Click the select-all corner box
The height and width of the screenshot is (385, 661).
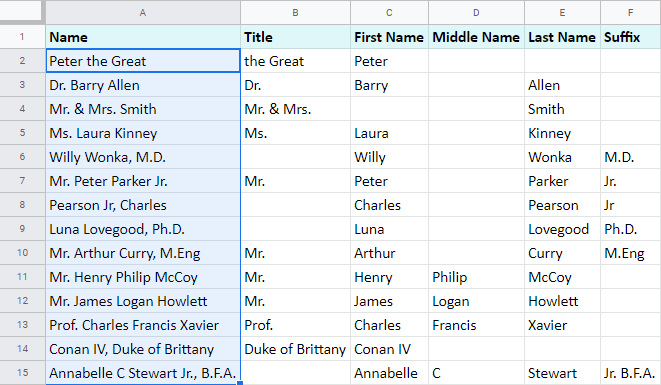(x=22, y=11)
